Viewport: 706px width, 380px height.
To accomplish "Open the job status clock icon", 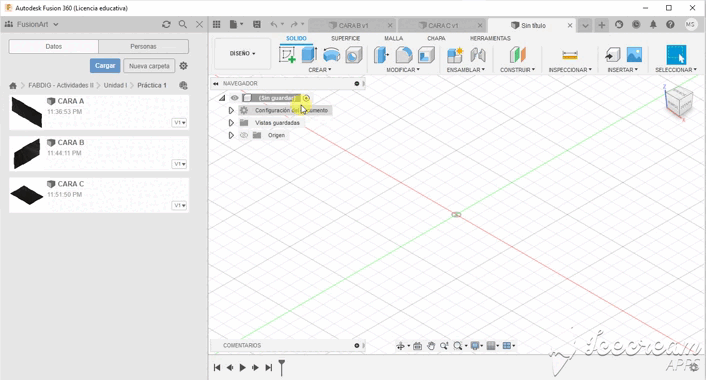I will 636,25.
